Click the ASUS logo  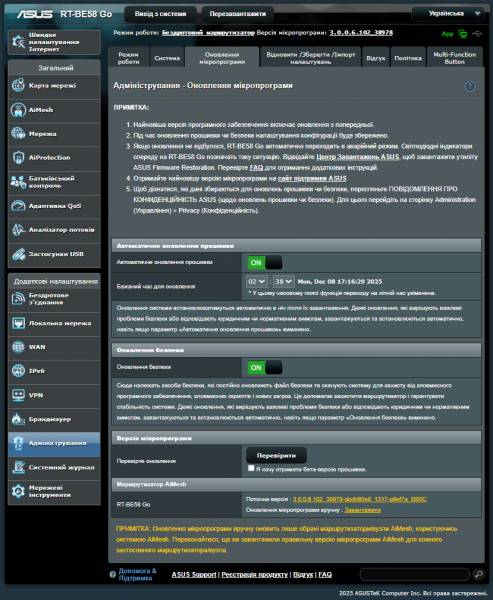tap(34, 14)
